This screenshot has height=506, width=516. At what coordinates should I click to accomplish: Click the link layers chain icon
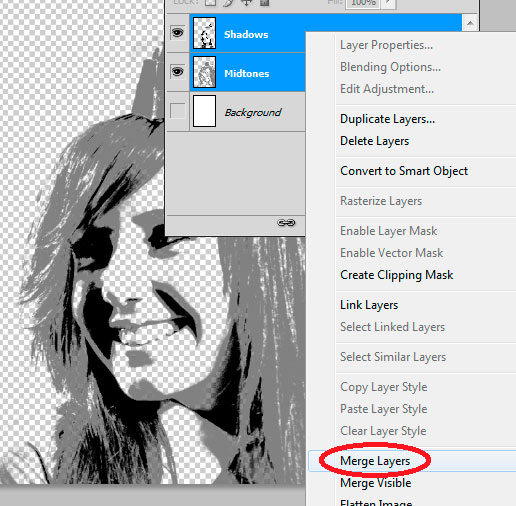click(286, 222)
